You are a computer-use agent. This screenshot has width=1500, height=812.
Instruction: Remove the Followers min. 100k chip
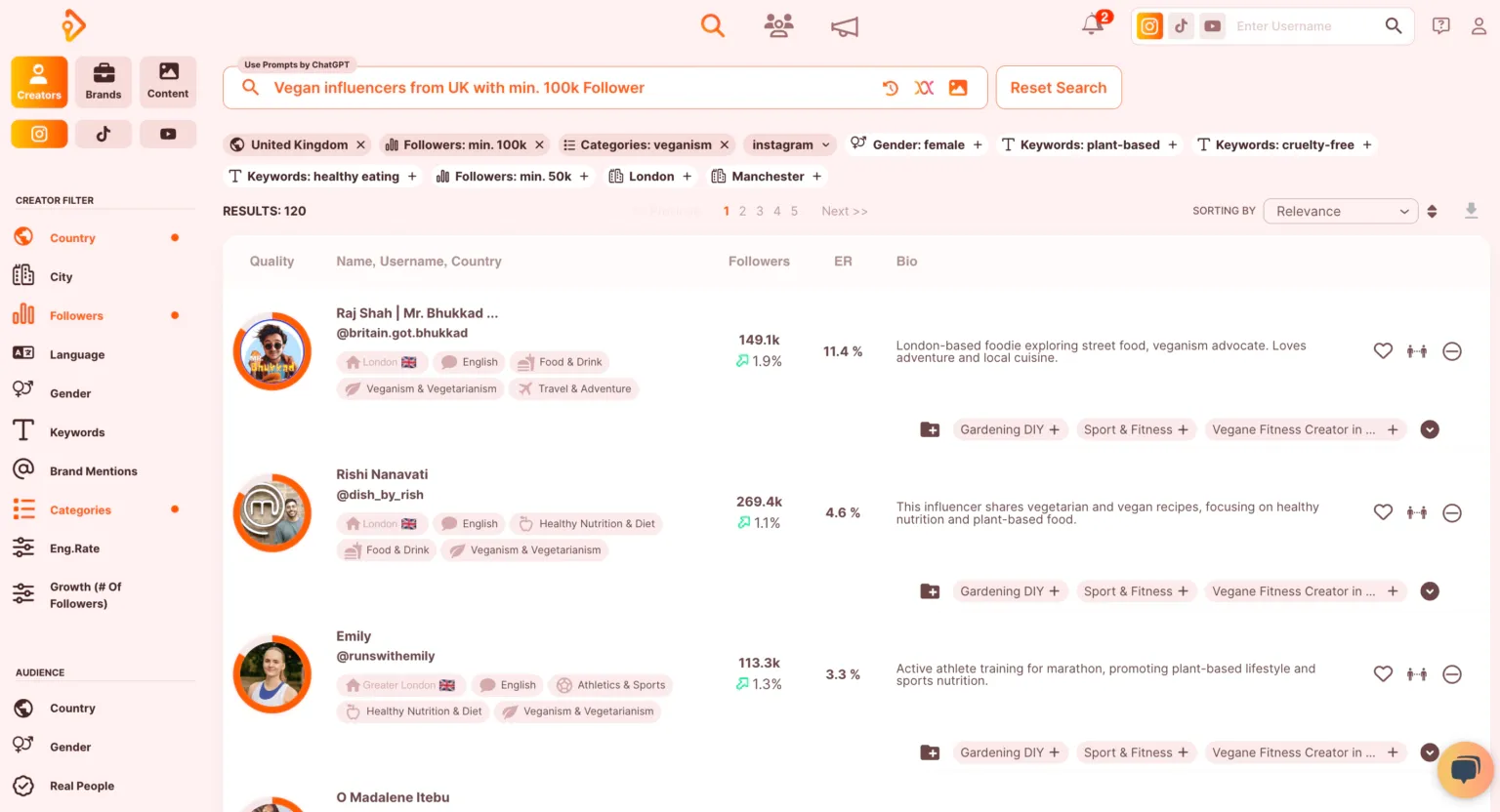click(539, 144)
